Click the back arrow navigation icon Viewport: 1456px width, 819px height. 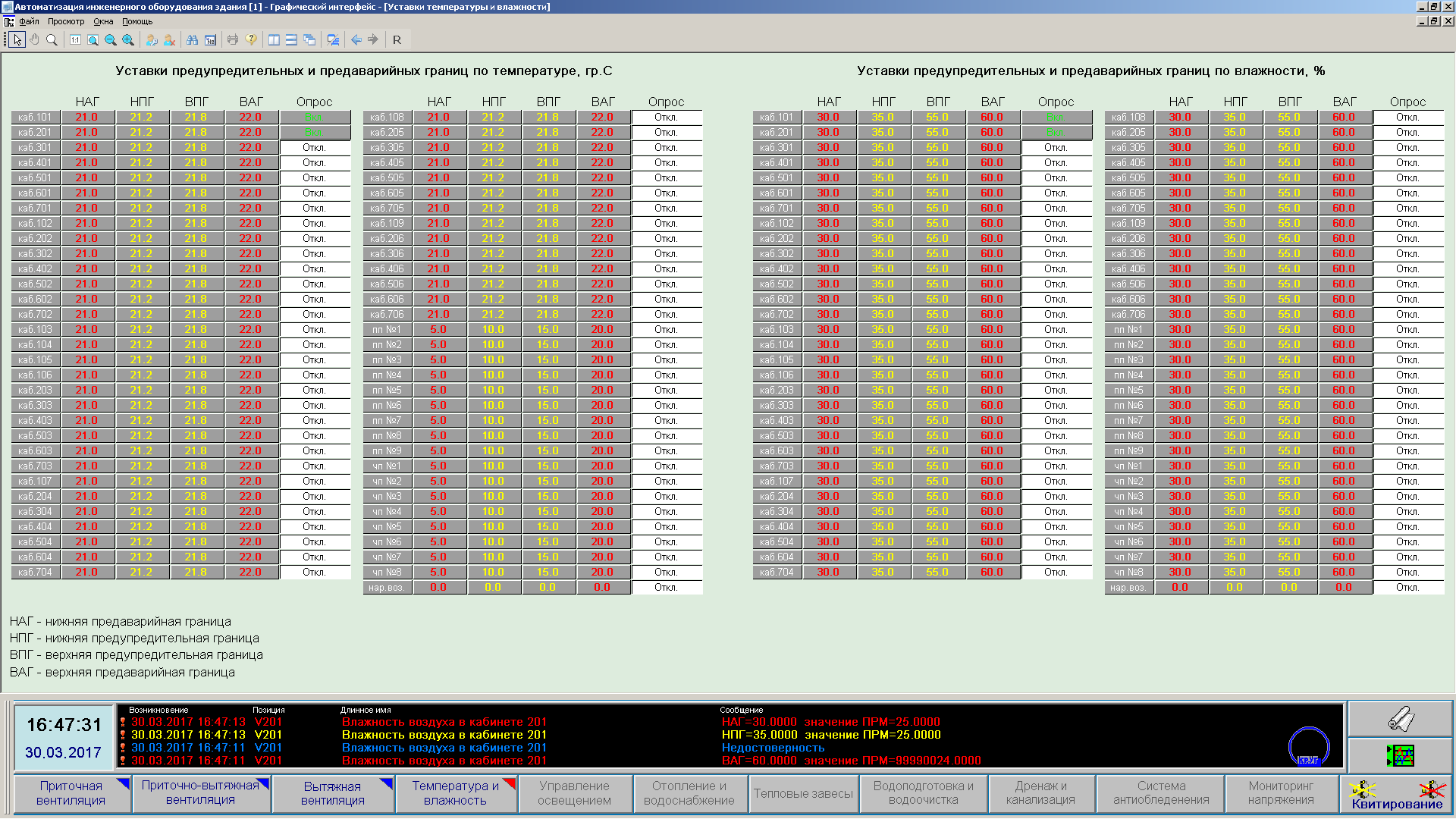[356, 39]
